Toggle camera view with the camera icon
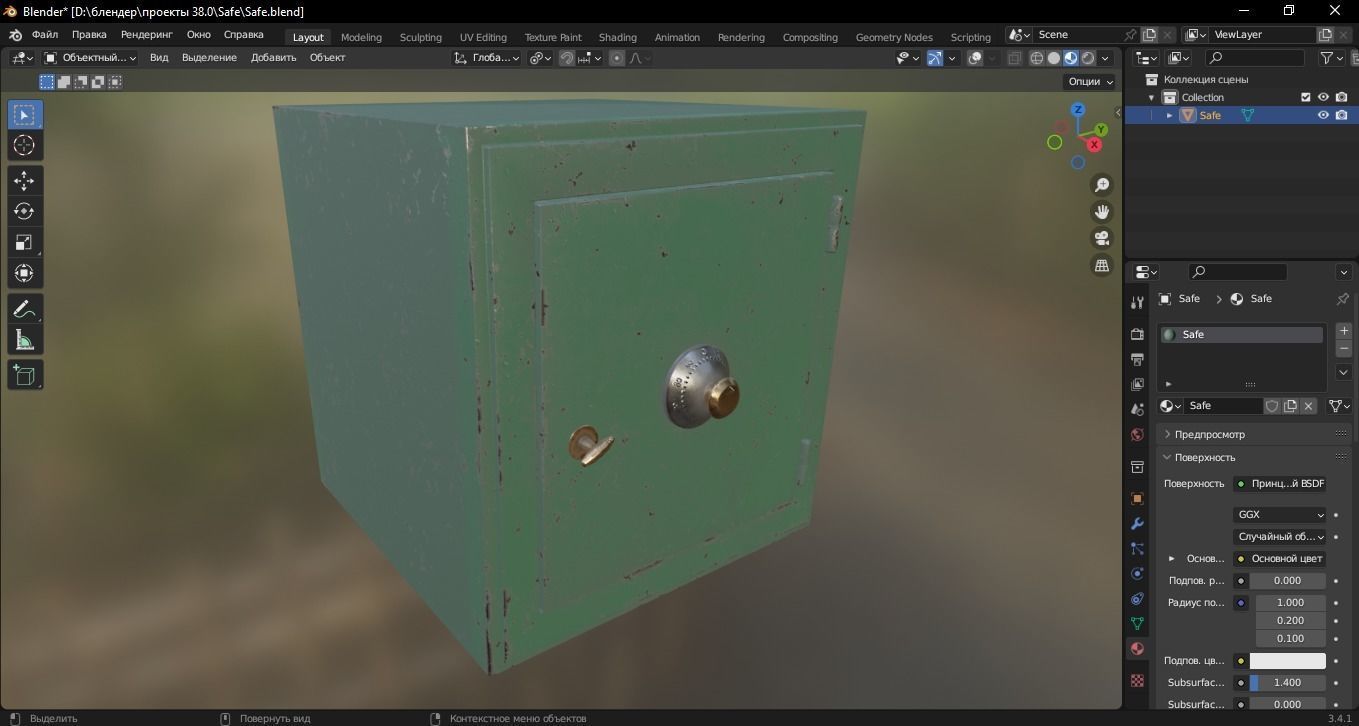This screenshot has height=726, width=1359. click(1102, 239)
